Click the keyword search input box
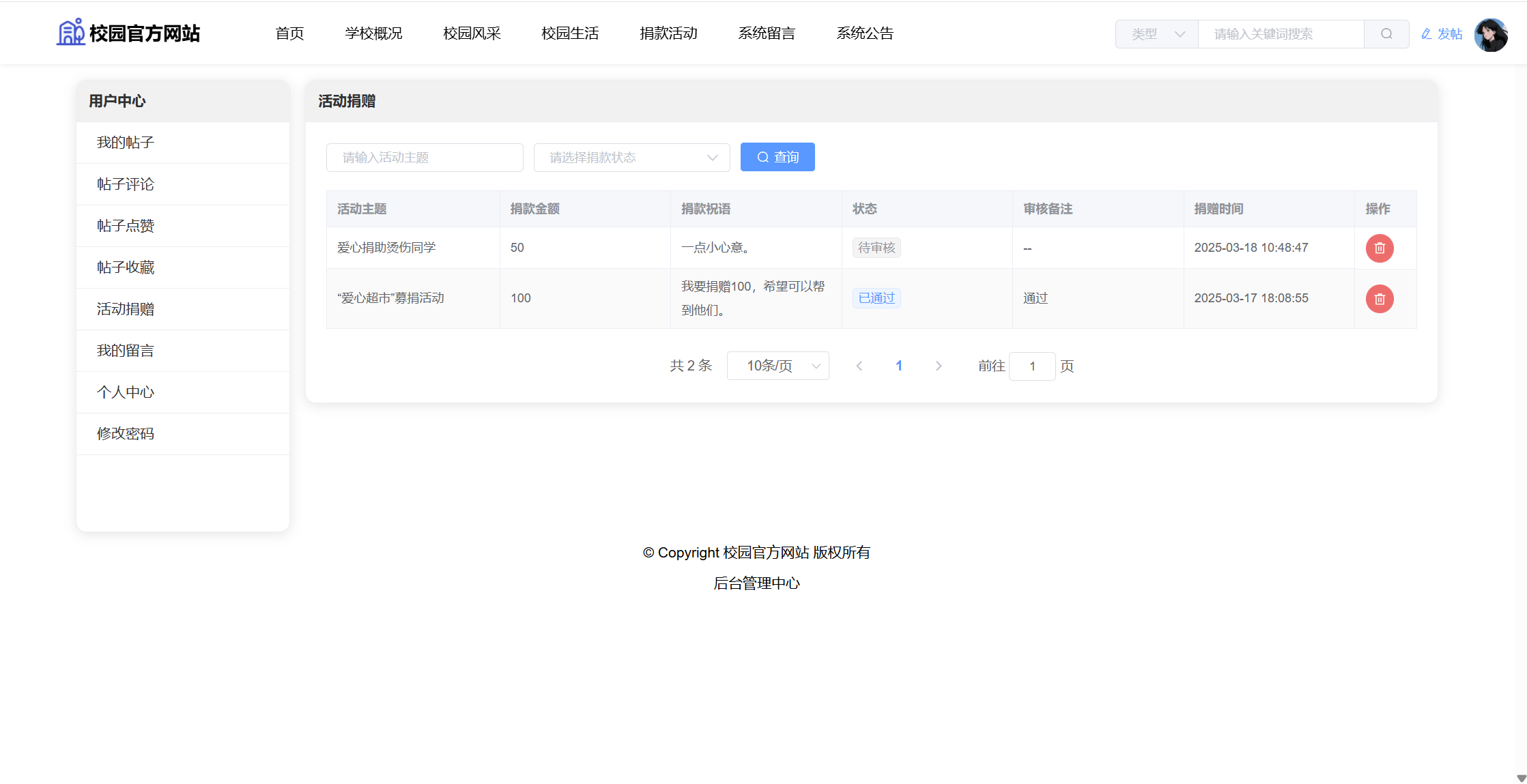The width and height of the screenshot is (1527, 784). coord(1281,34)
